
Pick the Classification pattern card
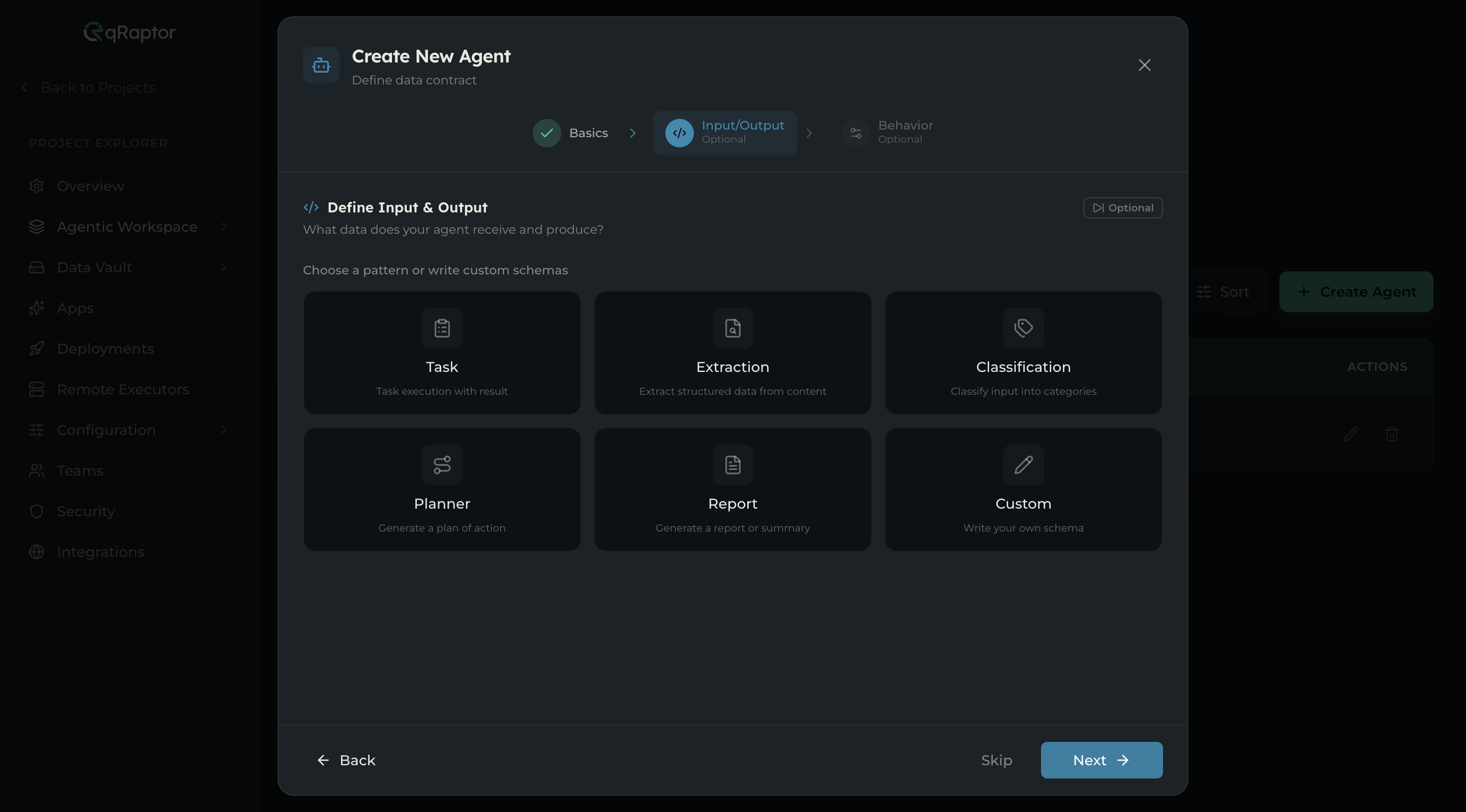pyautogui.click(x=1023, y=353)
